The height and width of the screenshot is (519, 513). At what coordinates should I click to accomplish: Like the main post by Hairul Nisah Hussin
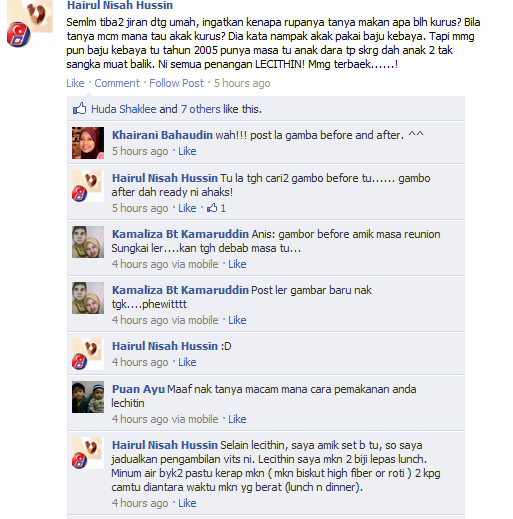(75, 83)
